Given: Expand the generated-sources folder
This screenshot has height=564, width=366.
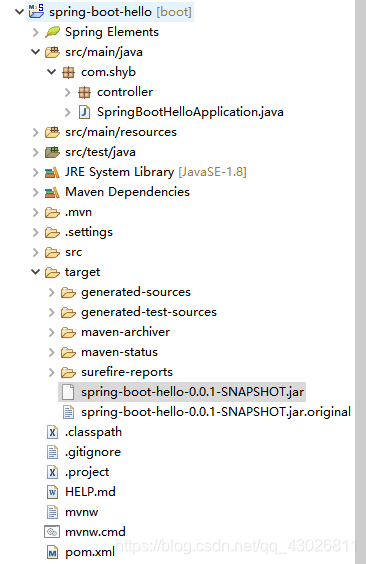Looking at the screenshot, I should coord(51,292).
